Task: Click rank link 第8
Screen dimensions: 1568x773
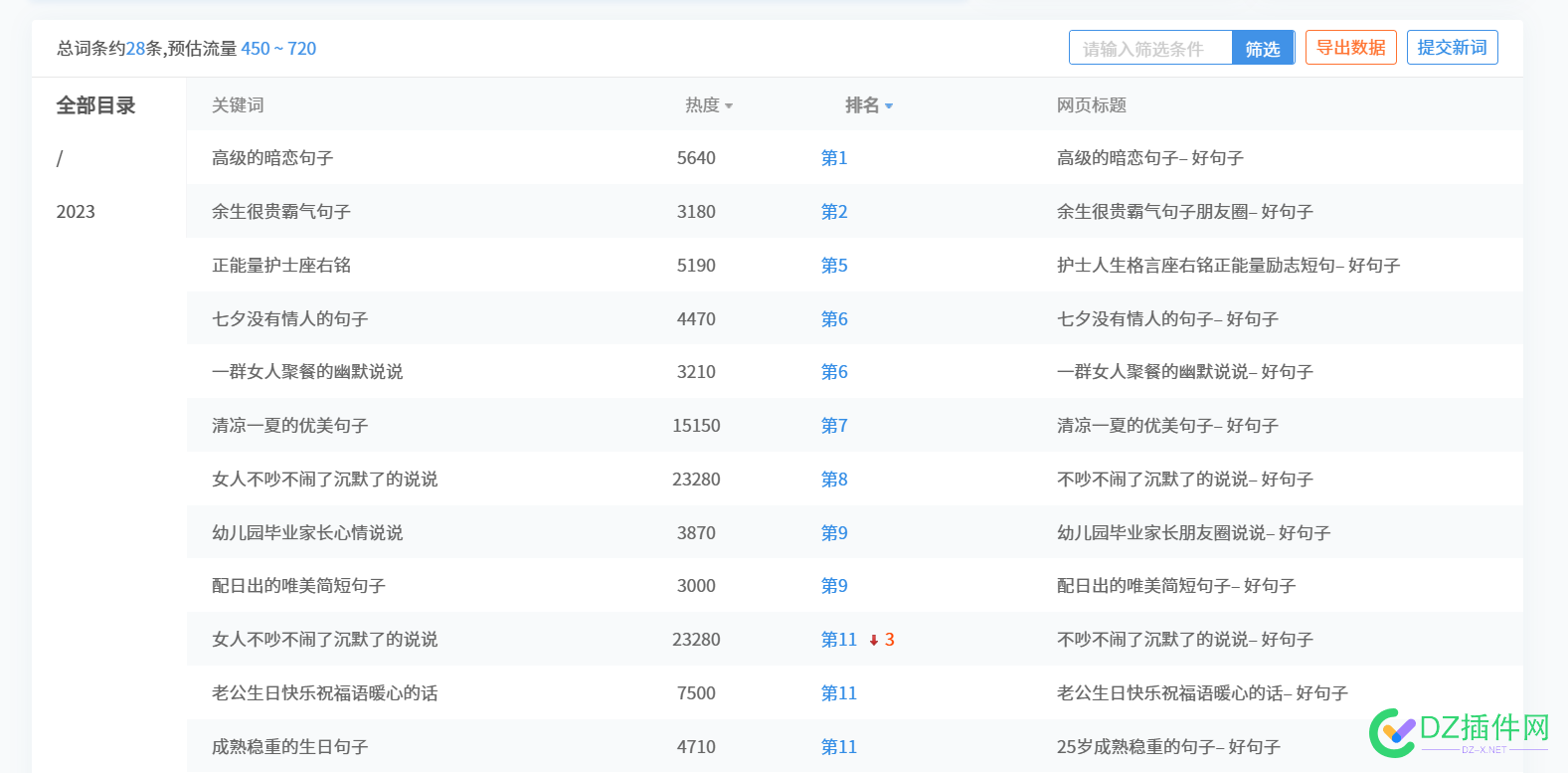Action: [x=834, y=480]
